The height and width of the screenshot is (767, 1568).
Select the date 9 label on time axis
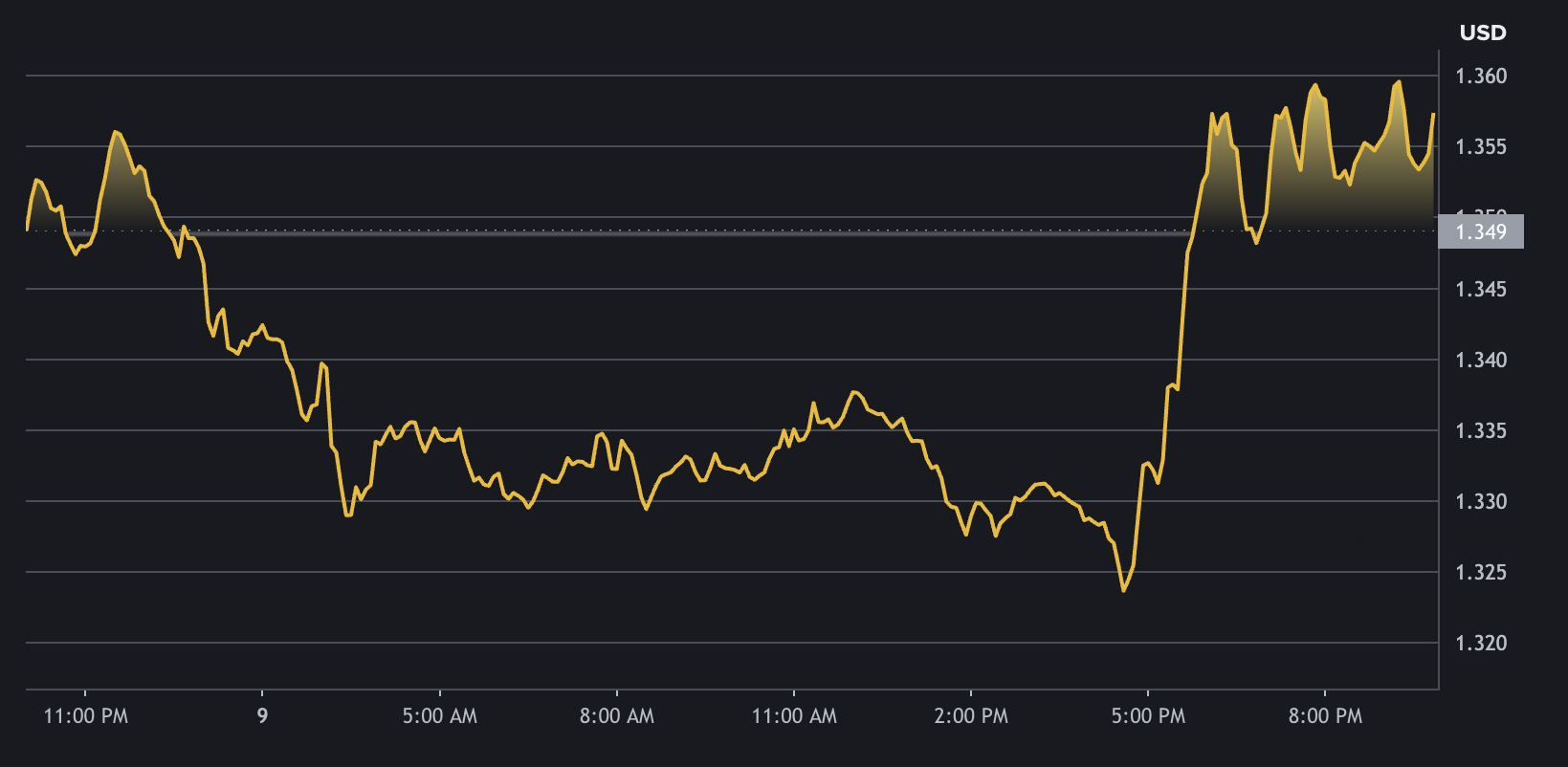[262, 716]
